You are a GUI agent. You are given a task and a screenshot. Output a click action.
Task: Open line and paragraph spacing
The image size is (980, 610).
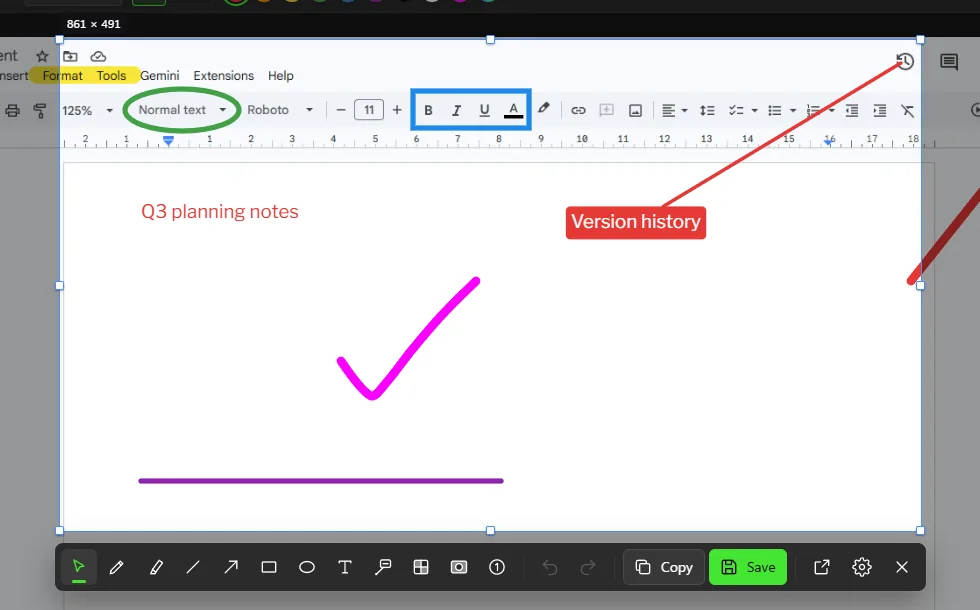(707, 111)
